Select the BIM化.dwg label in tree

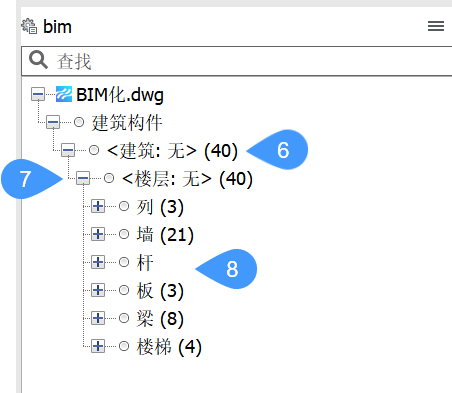click(x=120, y=95)
